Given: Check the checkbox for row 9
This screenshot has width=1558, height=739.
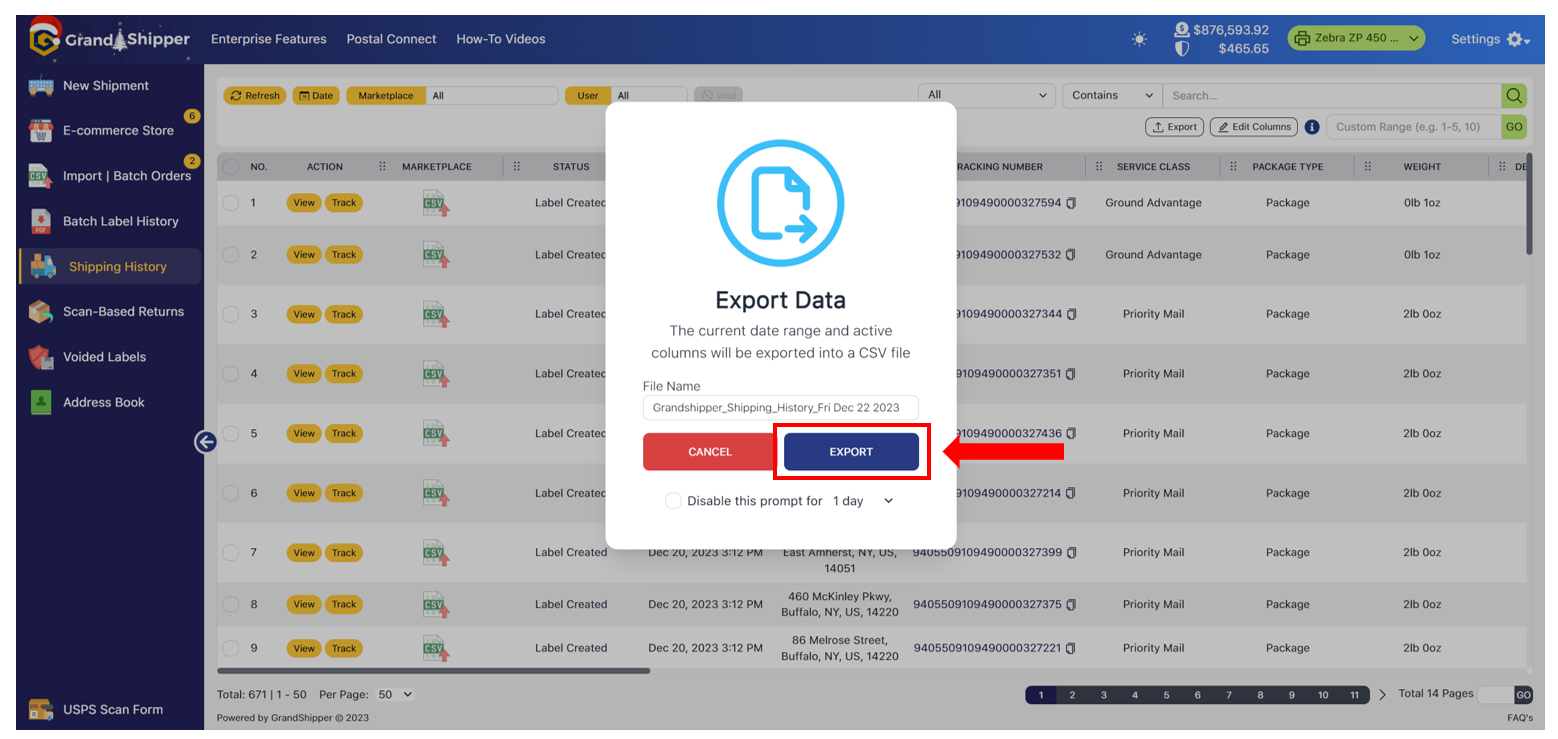Looking at the screenshot, I should tap(231, 648).
